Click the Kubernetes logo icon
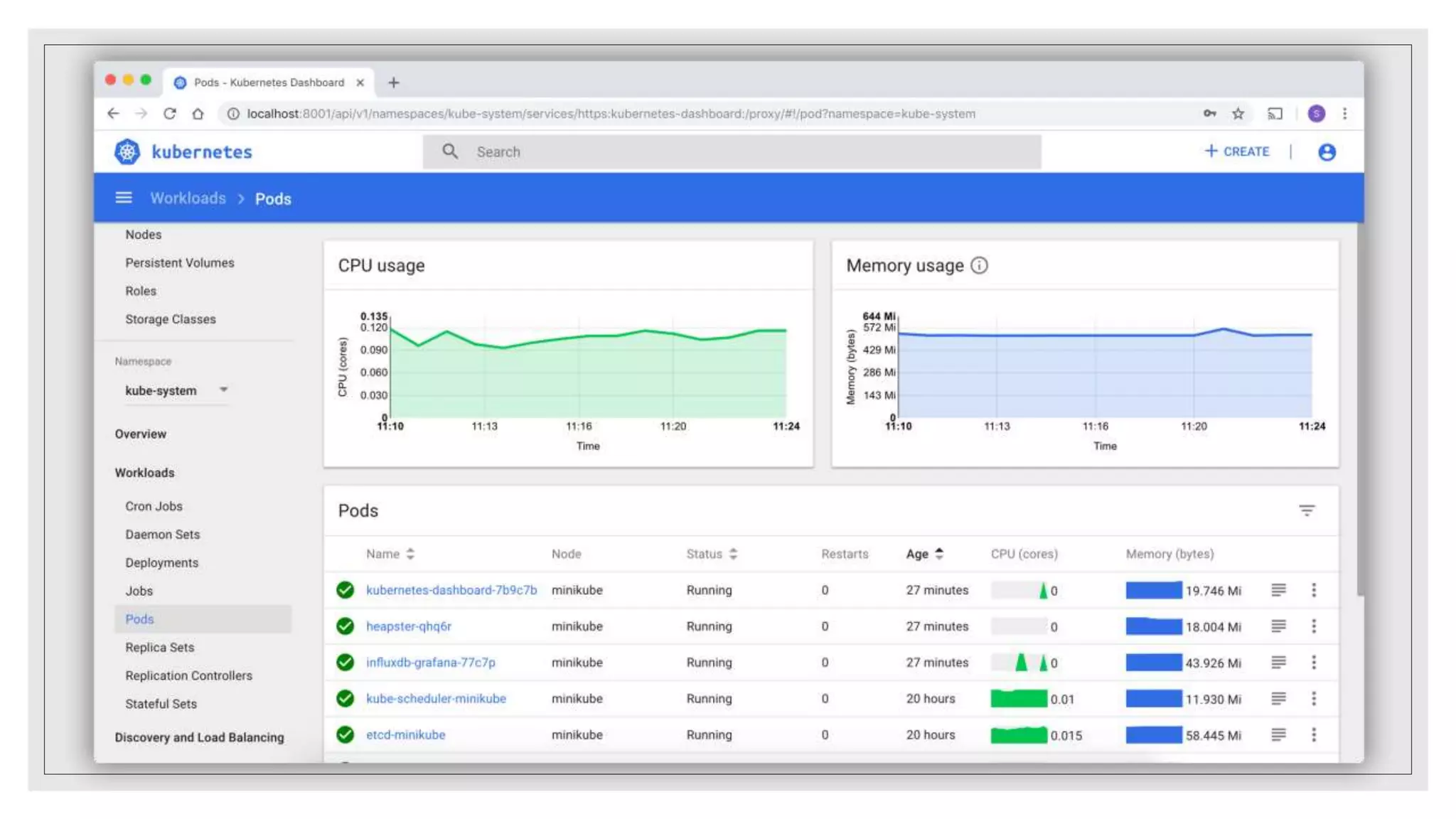The width and height of the screenshot is (1456, 819). click(127, 151)
